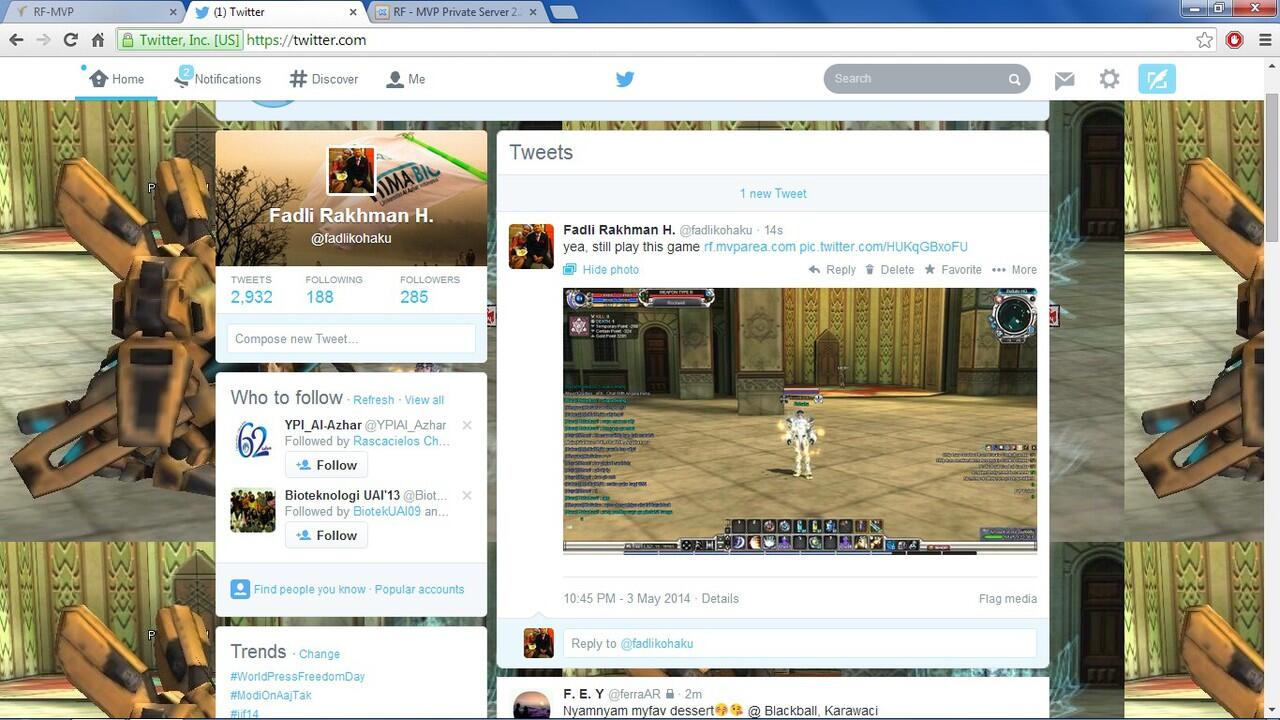Click the game screenshot image
The image size is (1280, 720).
pos(800,421)
